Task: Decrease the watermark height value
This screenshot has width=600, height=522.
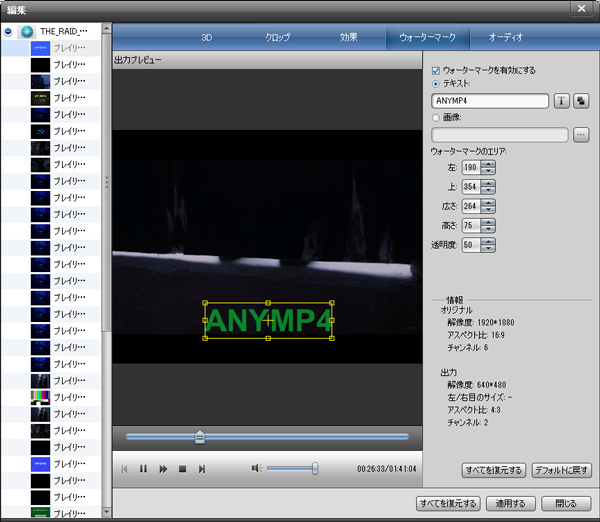Action: pos(488,229)
